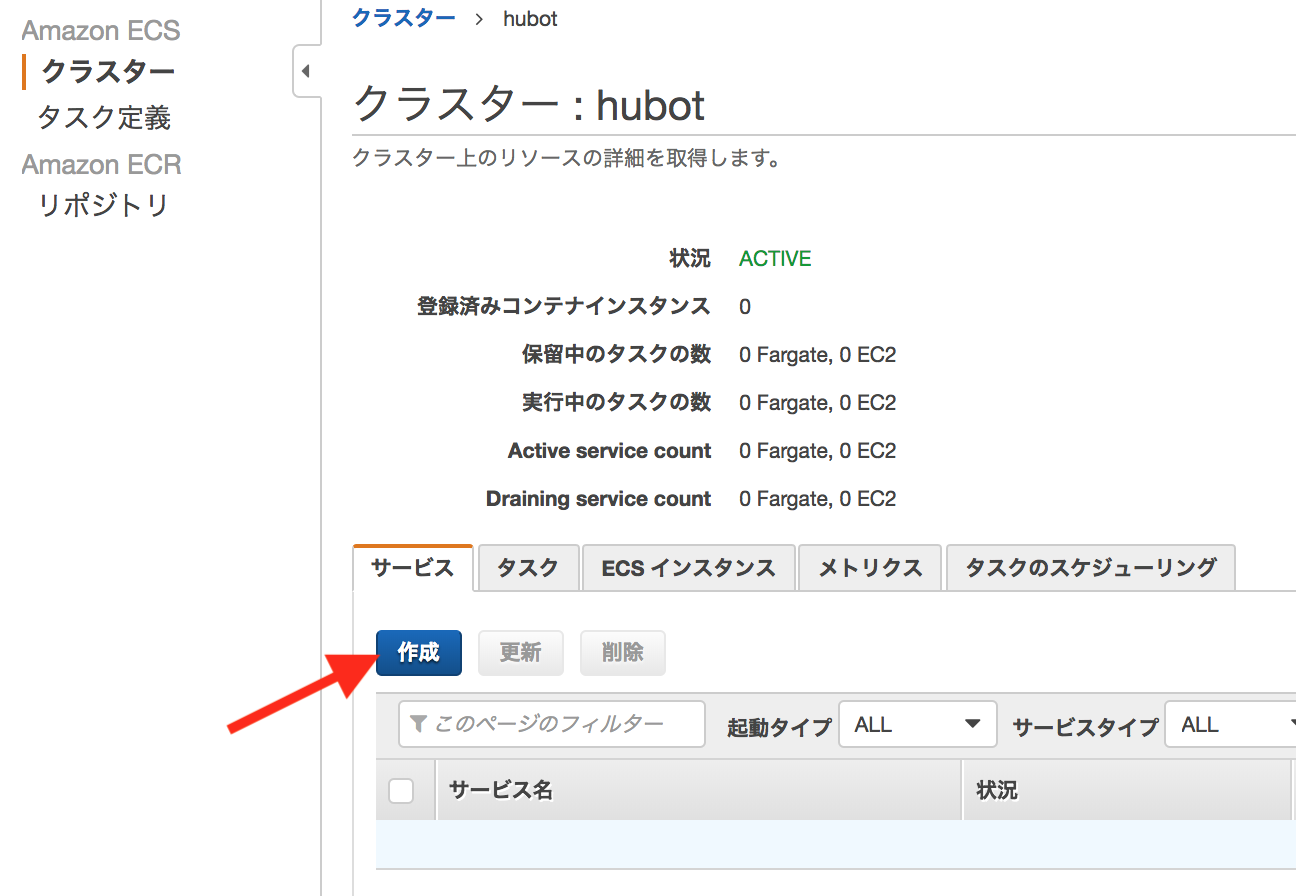This screenshot has width=1296, height=896.
Task: Click the Draining service count label
Action: coord(598,499)
